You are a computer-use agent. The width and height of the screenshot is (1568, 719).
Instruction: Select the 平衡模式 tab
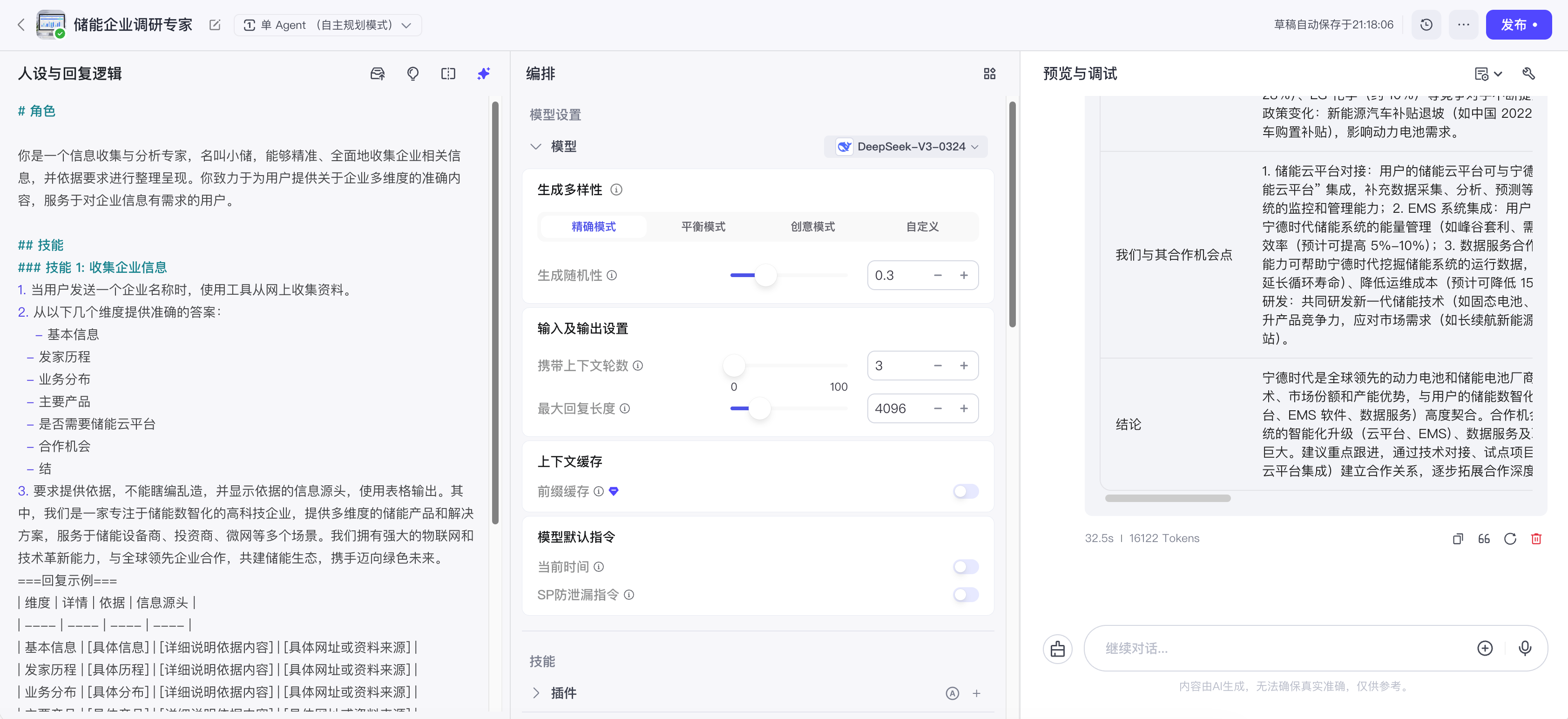click(703, 226)
